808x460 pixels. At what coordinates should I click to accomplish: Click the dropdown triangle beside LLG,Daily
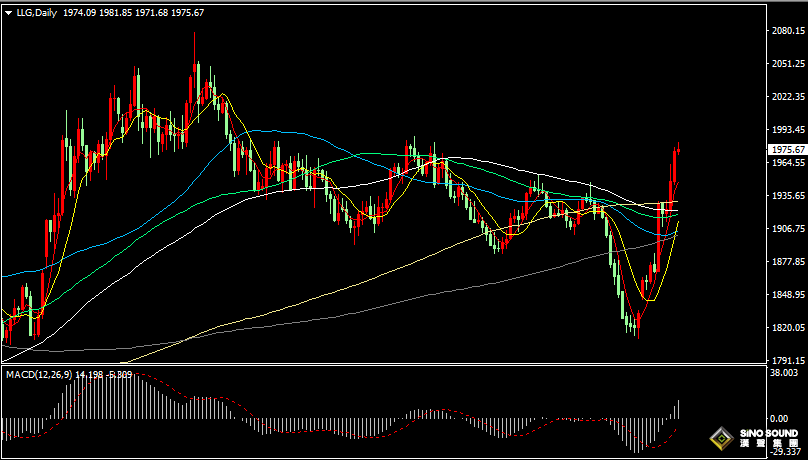click(8, 12)
